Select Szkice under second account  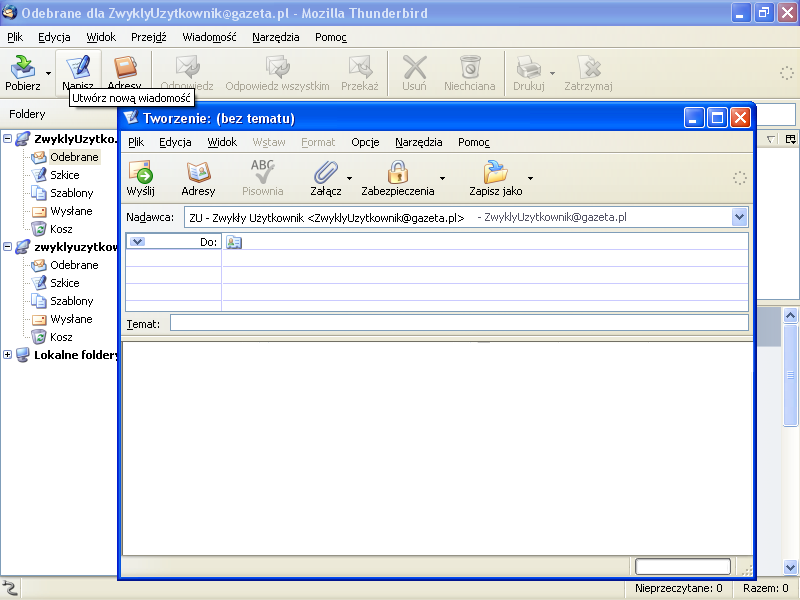65,283
